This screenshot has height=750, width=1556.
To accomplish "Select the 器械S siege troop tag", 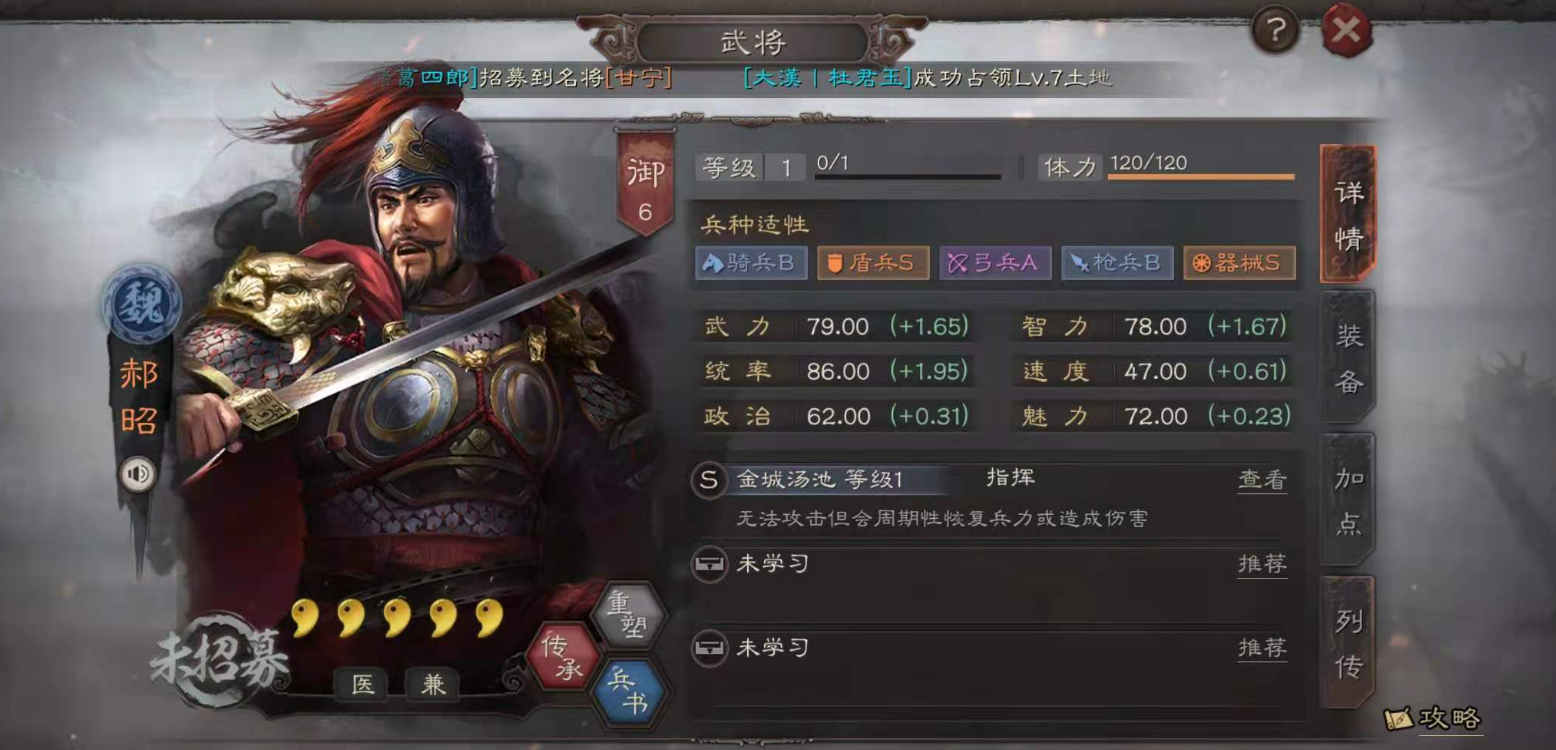I will pos(1239,263).
